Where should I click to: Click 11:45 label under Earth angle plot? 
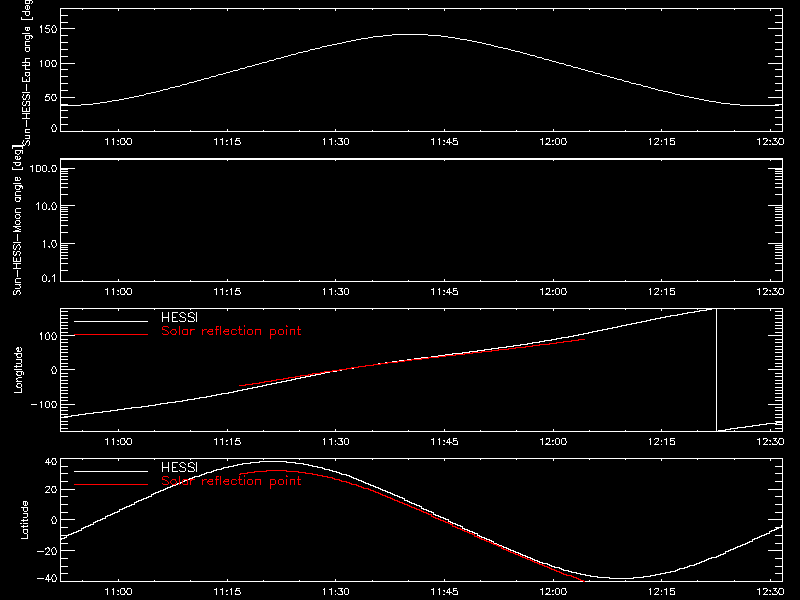click(x=444, y=142)
